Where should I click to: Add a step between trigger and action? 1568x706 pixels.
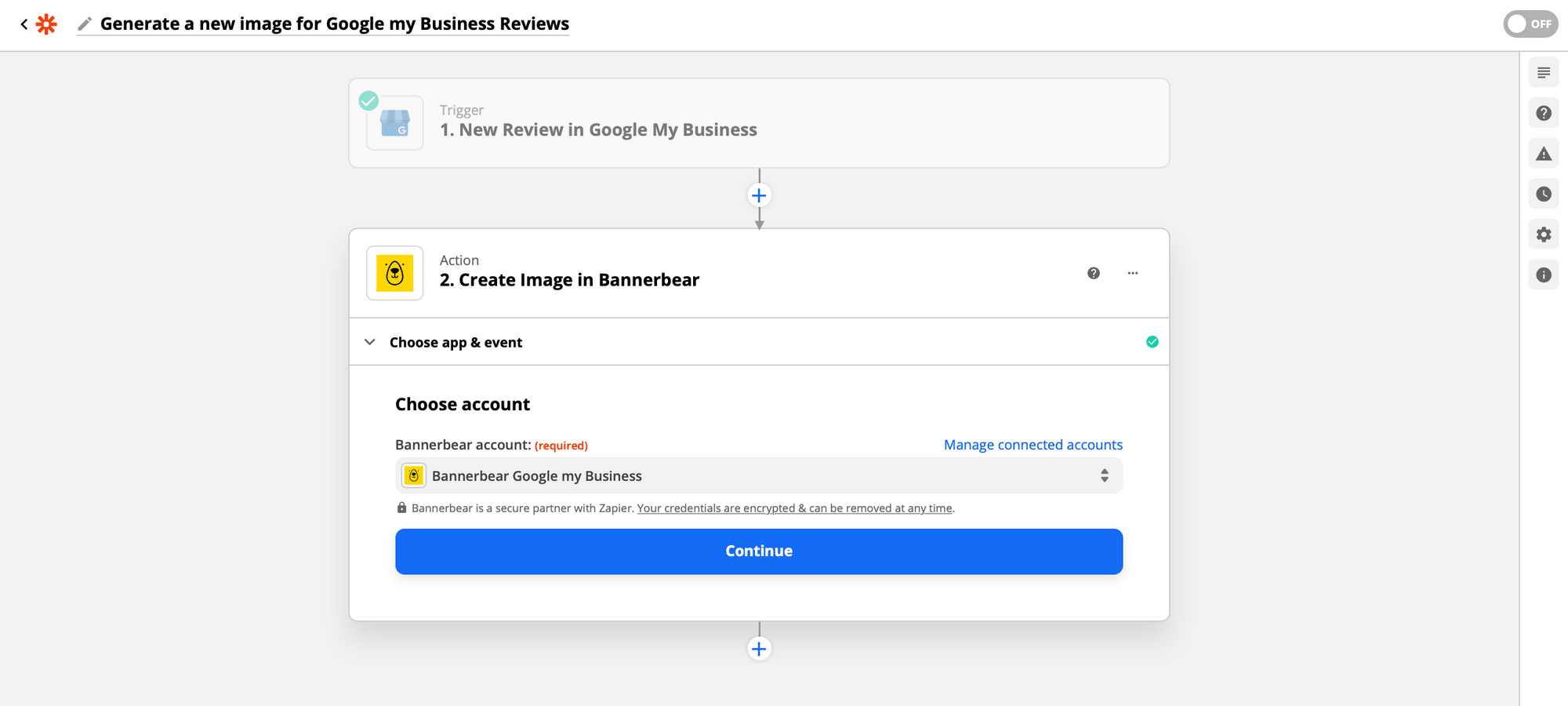coord(759,195)
